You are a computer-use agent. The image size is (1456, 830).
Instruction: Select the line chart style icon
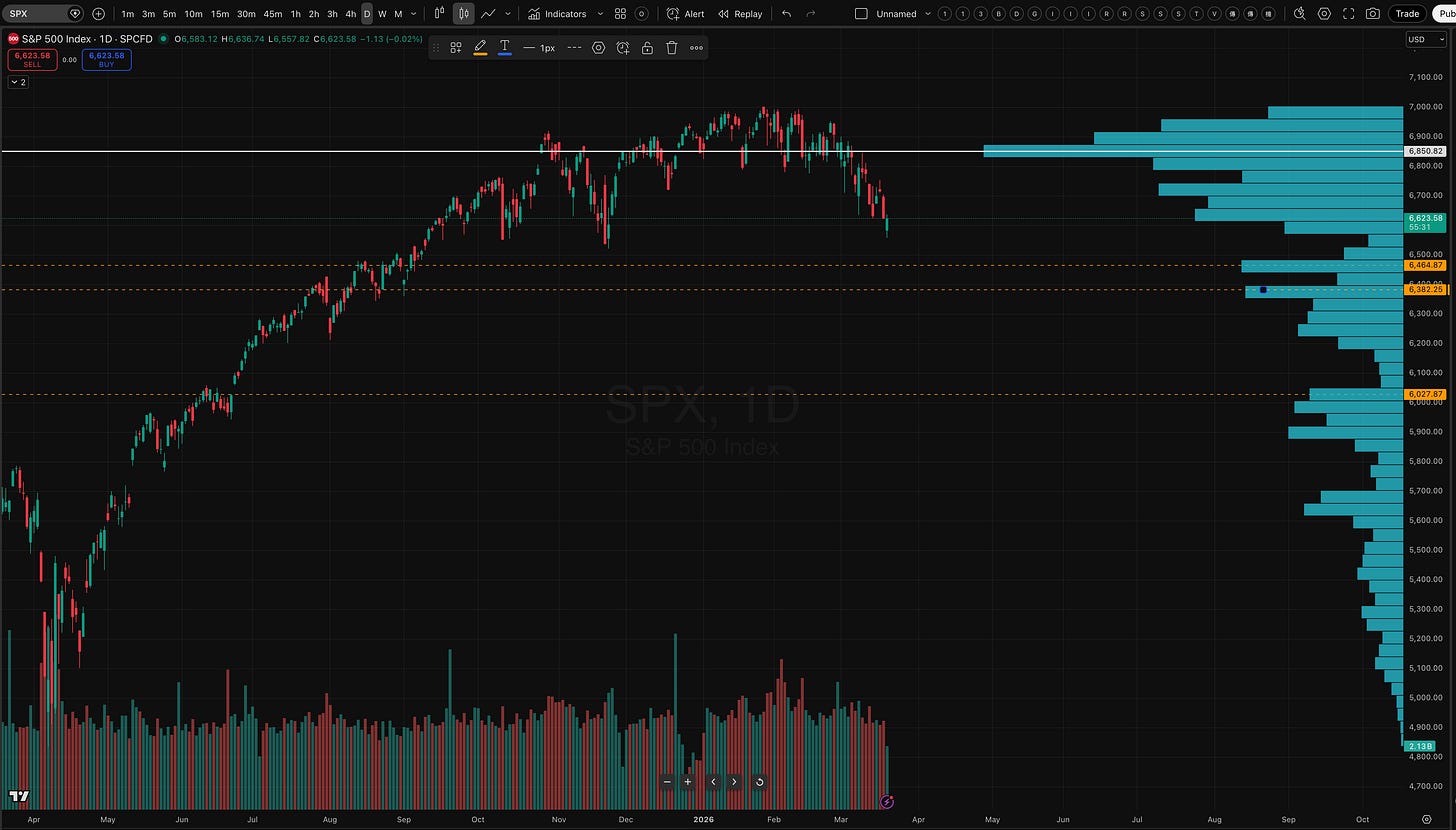tap(488, 14)
